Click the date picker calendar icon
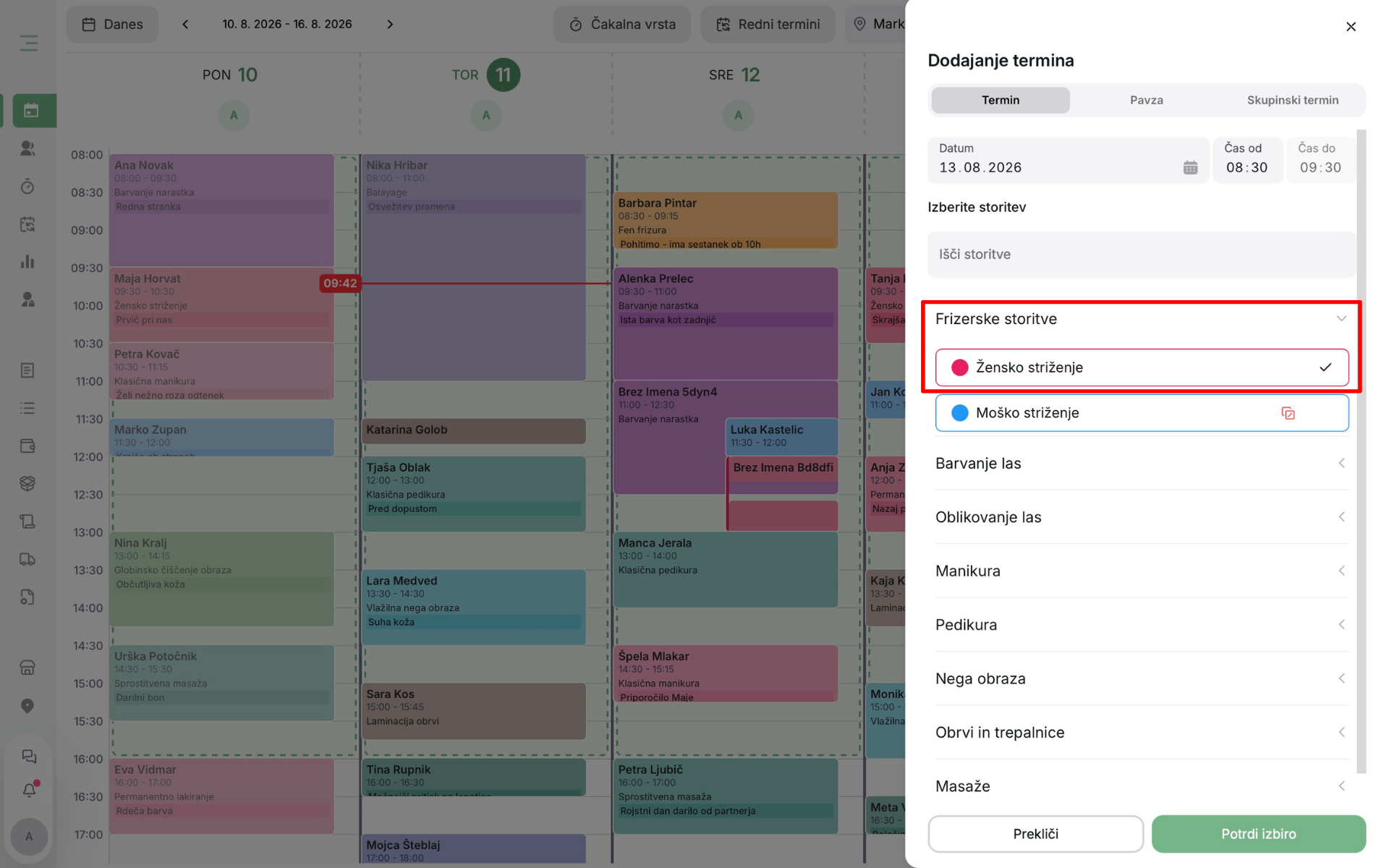The height and width of the screenshot is (868, 1389). 1190,168
